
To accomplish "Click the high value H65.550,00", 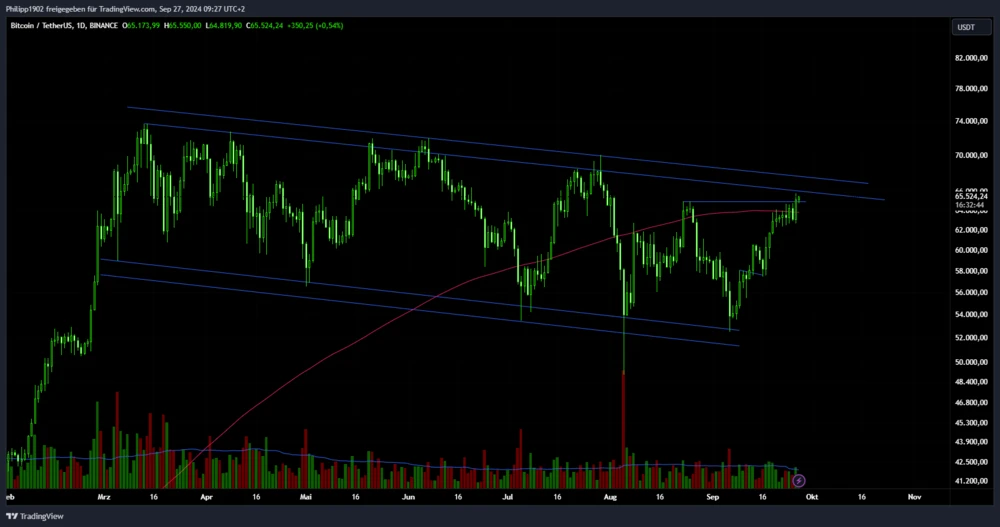I will [182, 26].
